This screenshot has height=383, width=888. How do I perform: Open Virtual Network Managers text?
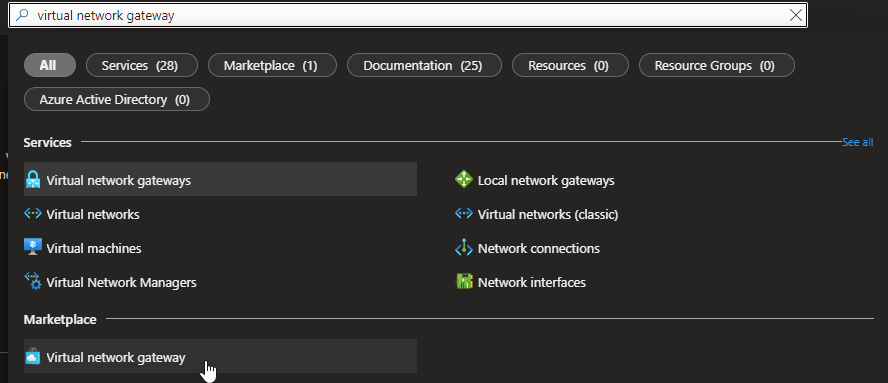[x=121, y=282]
